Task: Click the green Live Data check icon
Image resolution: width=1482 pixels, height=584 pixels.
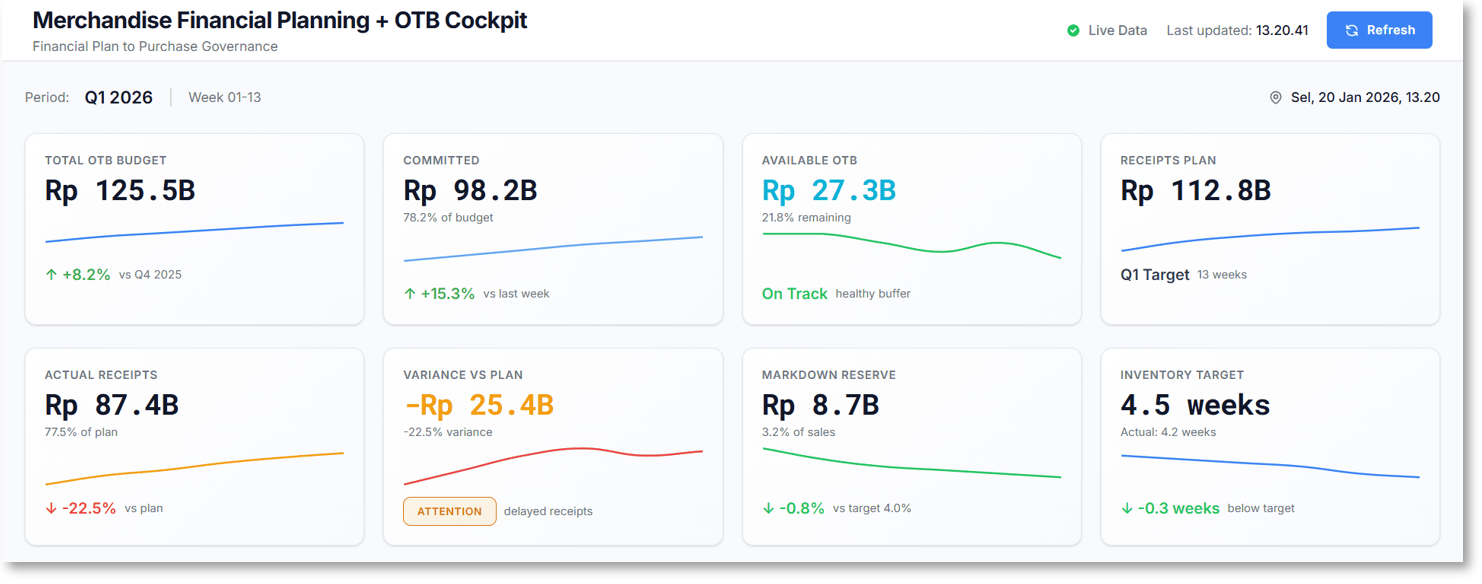Action: coord(1073,31)
